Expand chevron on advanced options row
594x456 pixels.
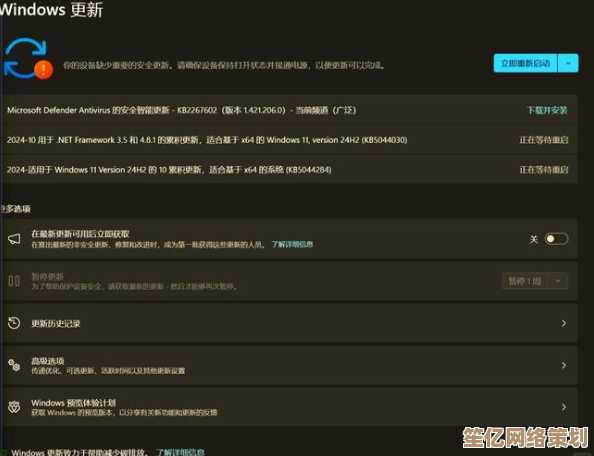pos(564,365)
